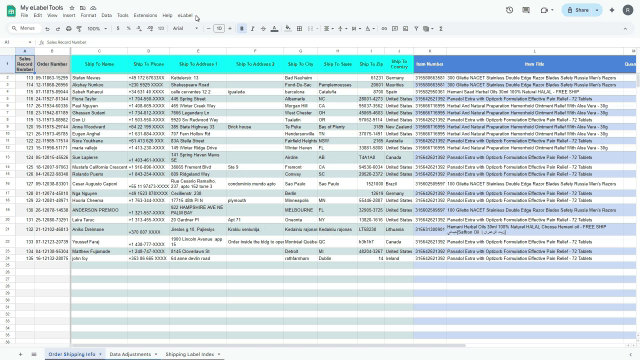Insert a comment
Viewport: 640px width, 360px height.
[395, 29]
